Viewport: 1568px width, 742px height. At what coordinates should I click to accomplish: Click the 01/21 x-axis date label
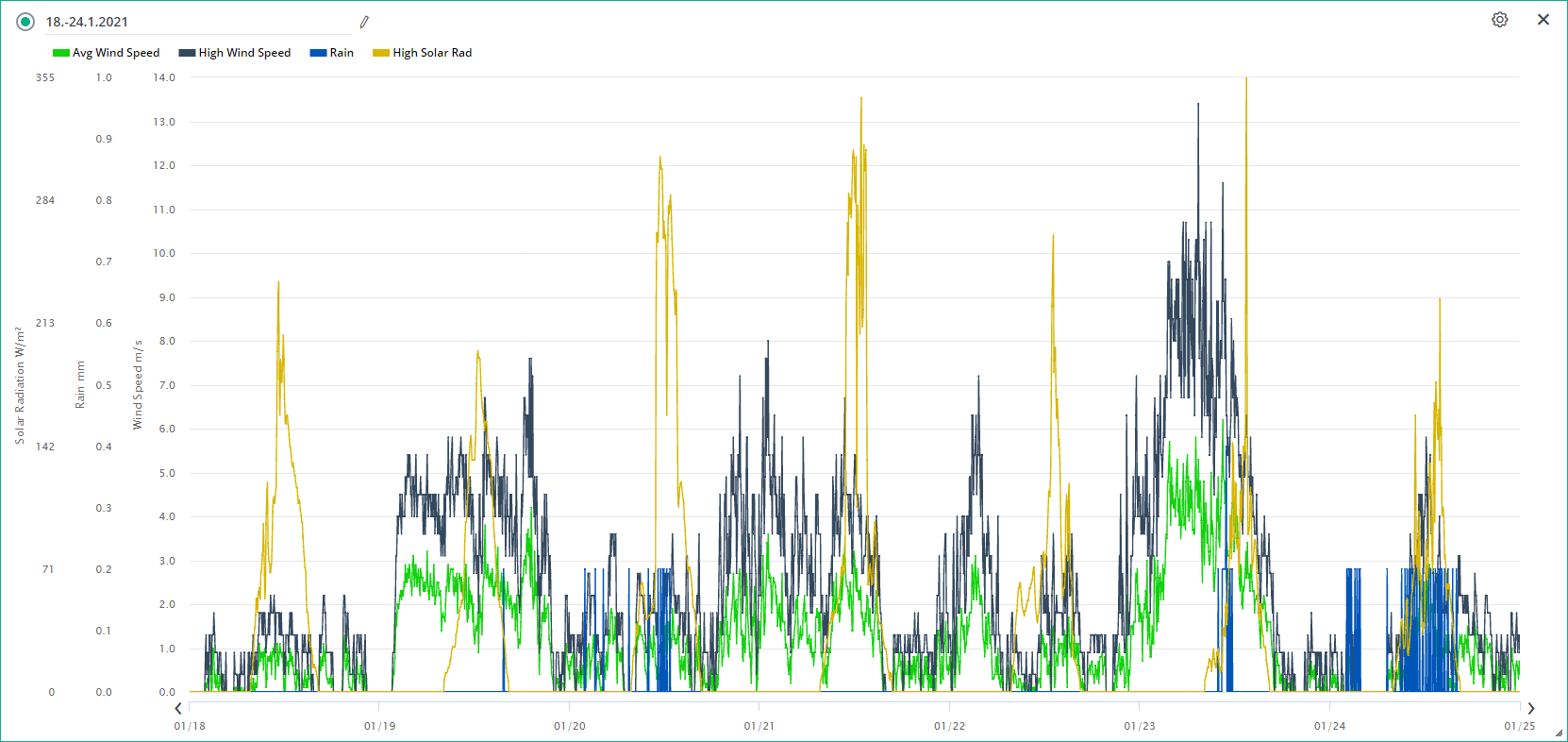point(759,726)
